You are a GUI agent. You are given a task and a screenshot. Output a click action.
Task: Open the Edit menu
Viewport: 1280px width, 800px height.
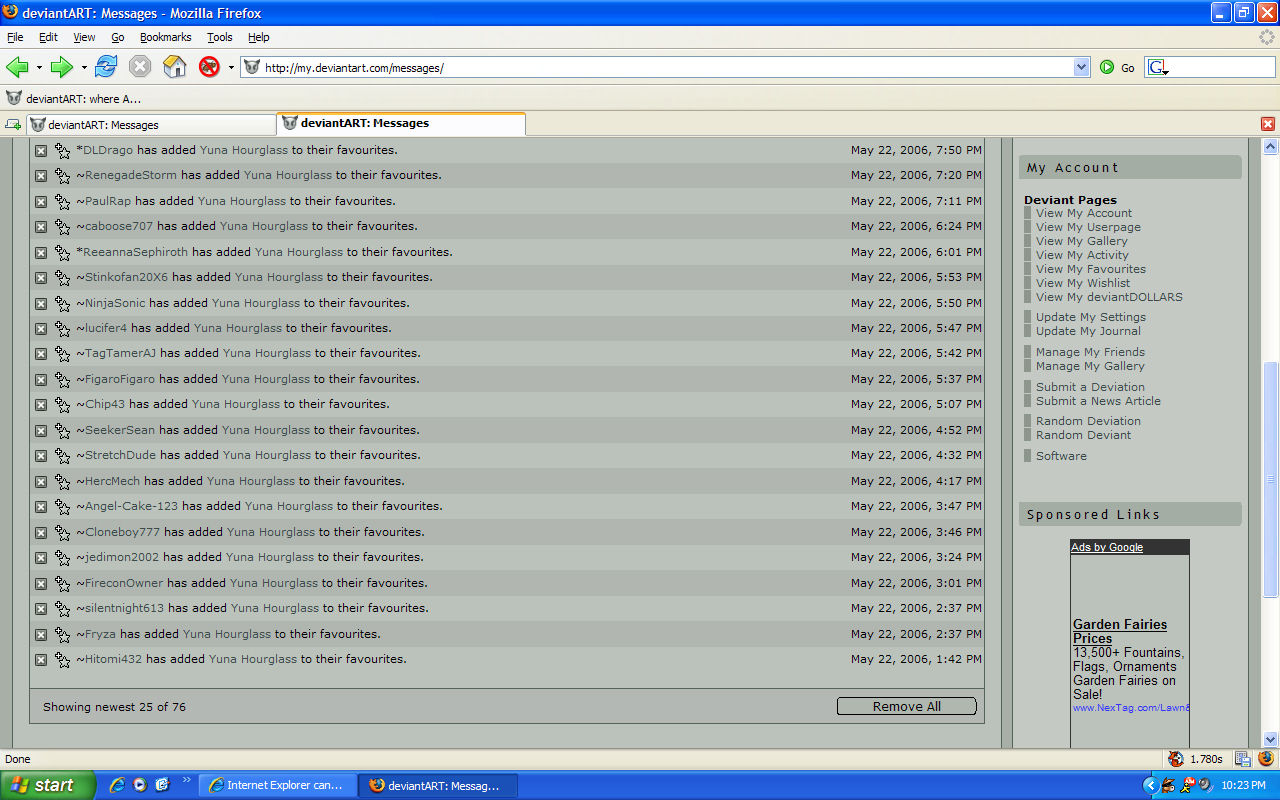[x=48, y=37]
